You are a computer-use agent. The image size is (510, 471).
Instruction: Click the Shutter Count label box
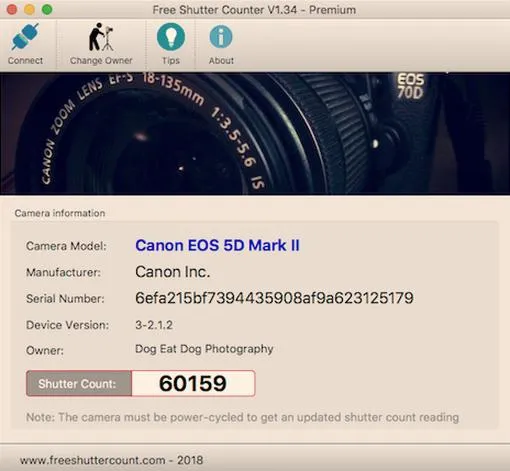click(79, 383)
